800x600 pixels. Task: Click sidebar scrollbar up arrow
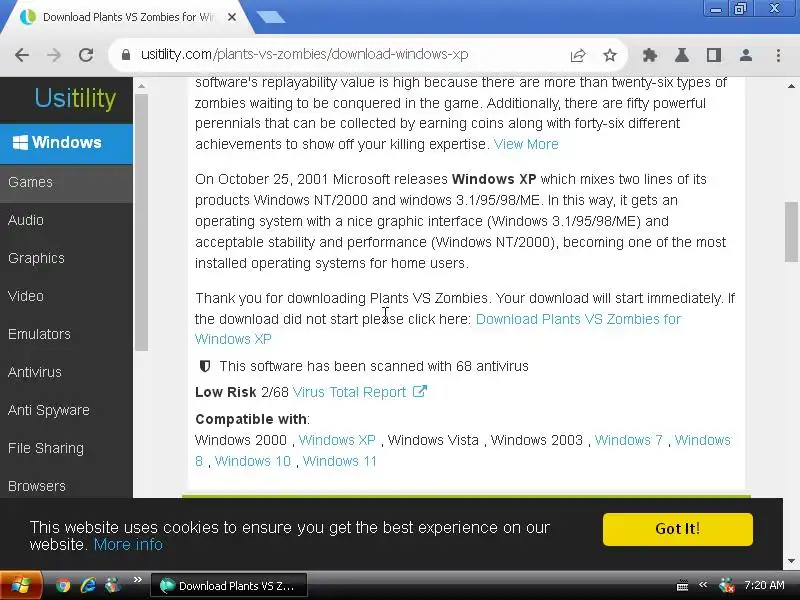tap(141, 86)
